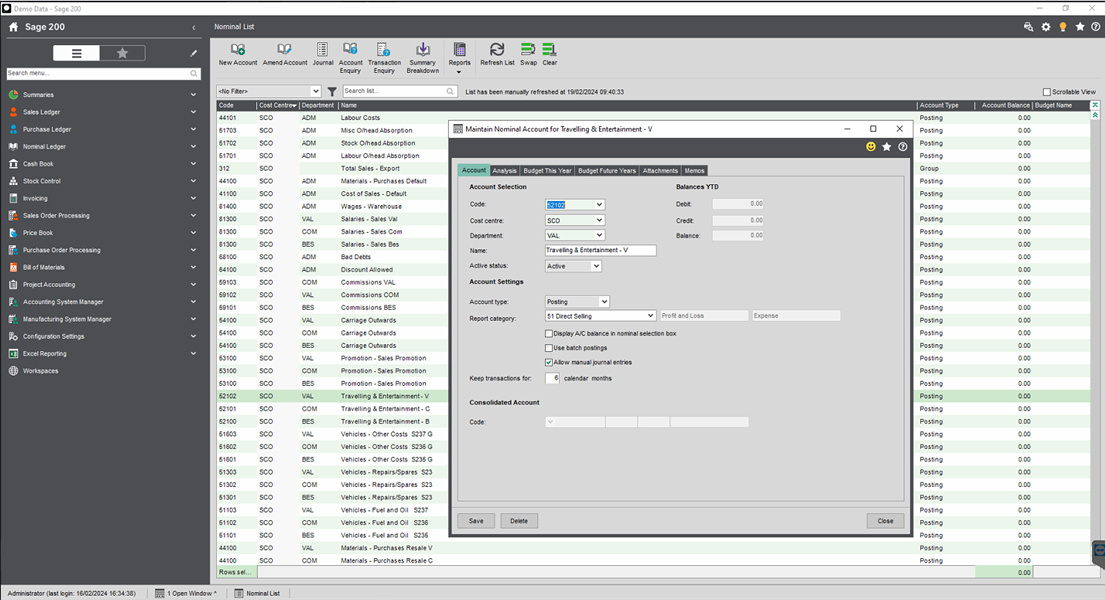Switch to the full menu list view

76,53
